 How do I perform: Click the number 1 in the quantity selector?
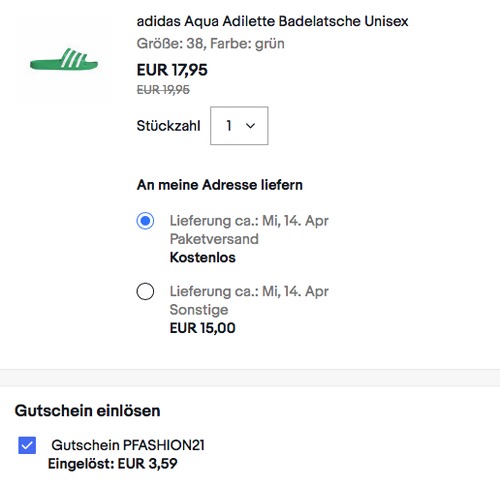(x=229, y=126)
